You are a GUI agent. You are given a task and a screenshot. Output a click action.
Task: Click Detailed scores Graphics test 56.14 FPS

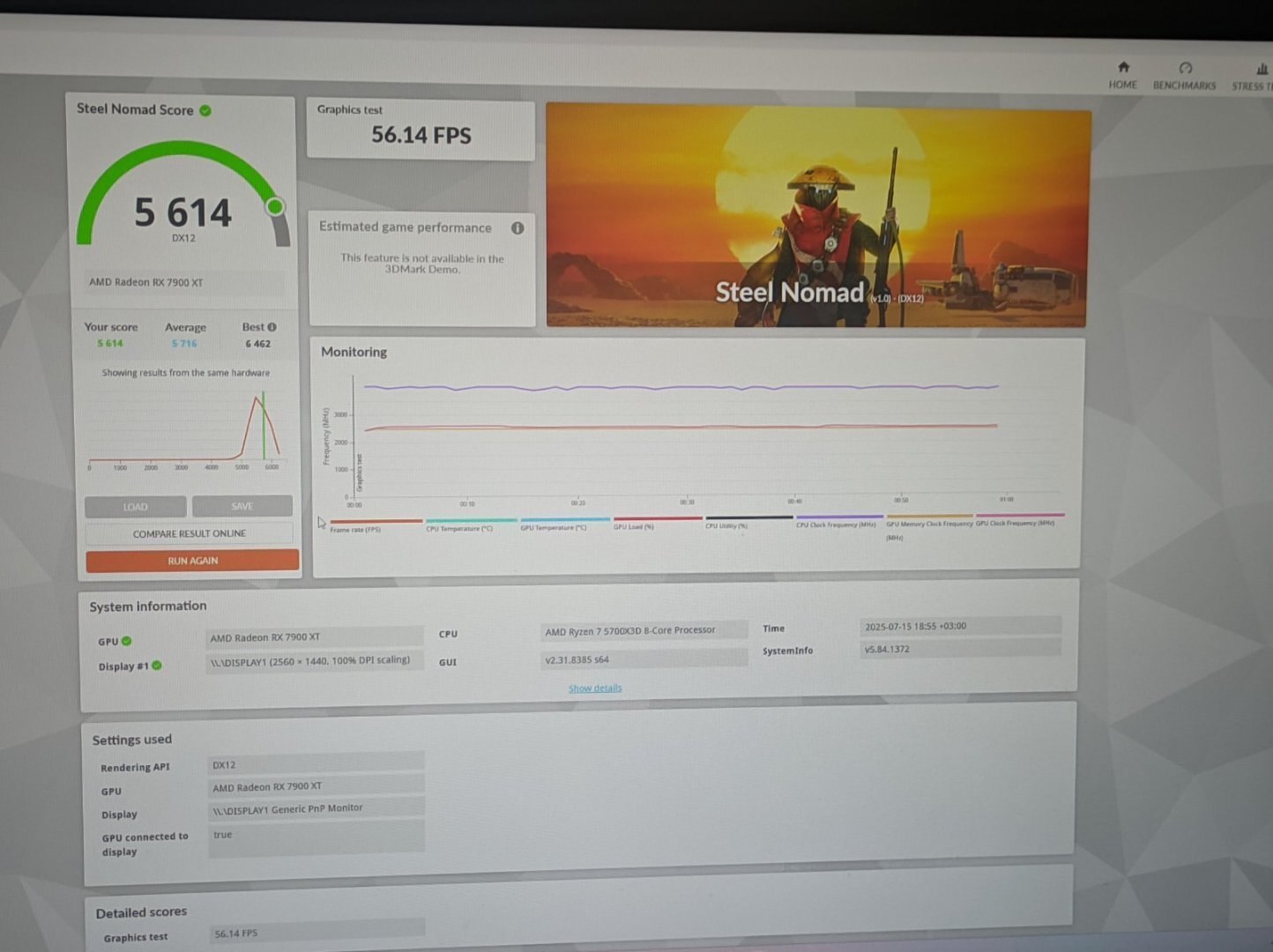[x=317, y=932]
